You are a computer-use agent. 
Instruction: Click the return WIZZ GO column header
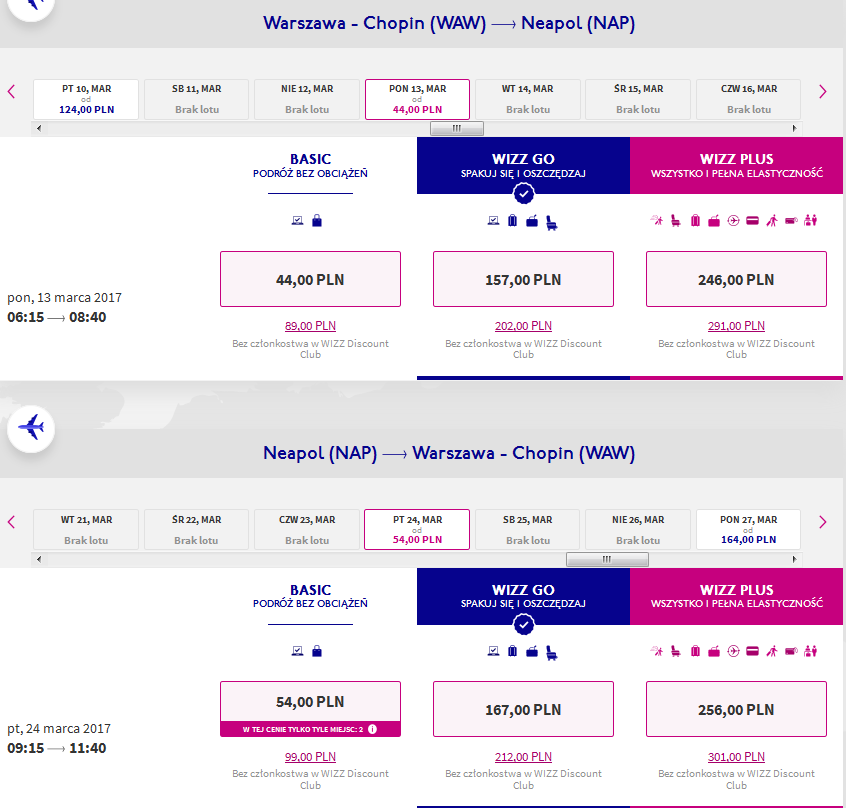(x=523, y=596)
